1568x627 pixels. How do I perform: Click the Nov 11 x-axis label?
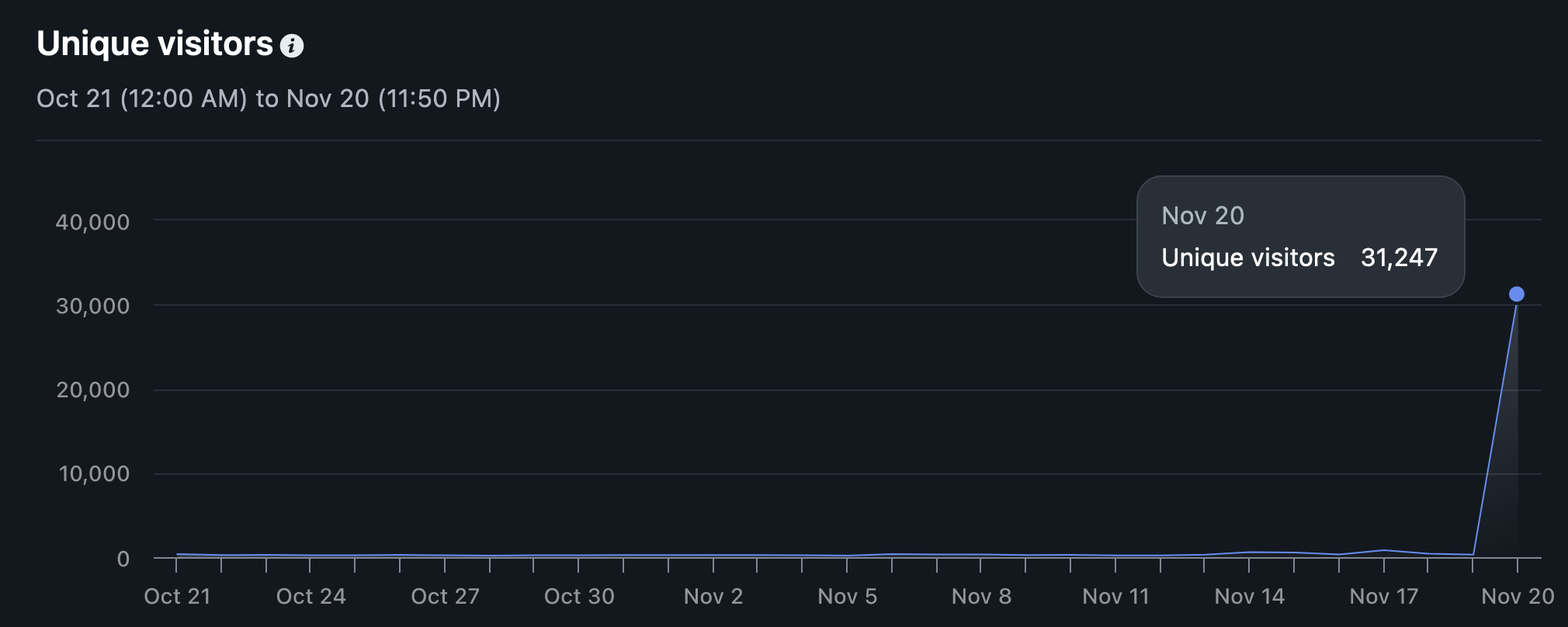[1115, 596]
